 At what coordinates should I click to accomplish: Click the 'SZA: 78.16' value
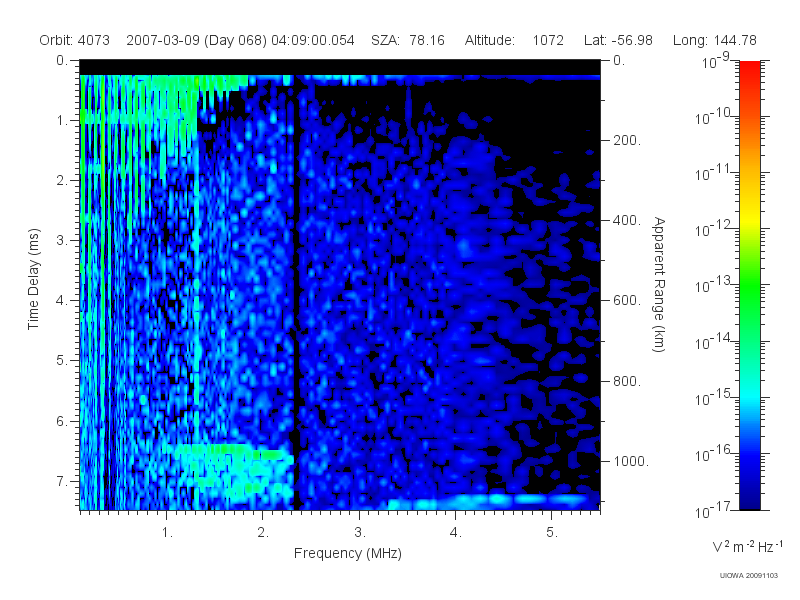[408, 40]
